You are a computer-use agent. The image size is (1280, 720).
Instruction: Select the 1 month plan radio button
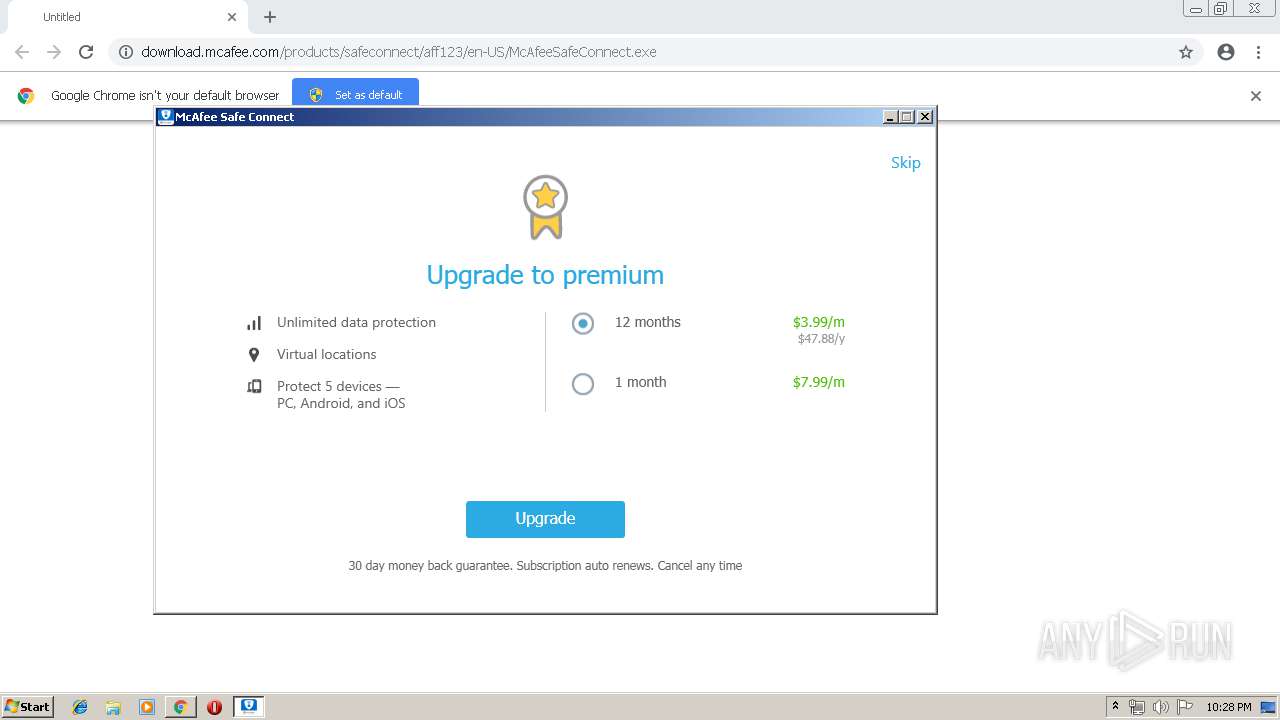583,383
